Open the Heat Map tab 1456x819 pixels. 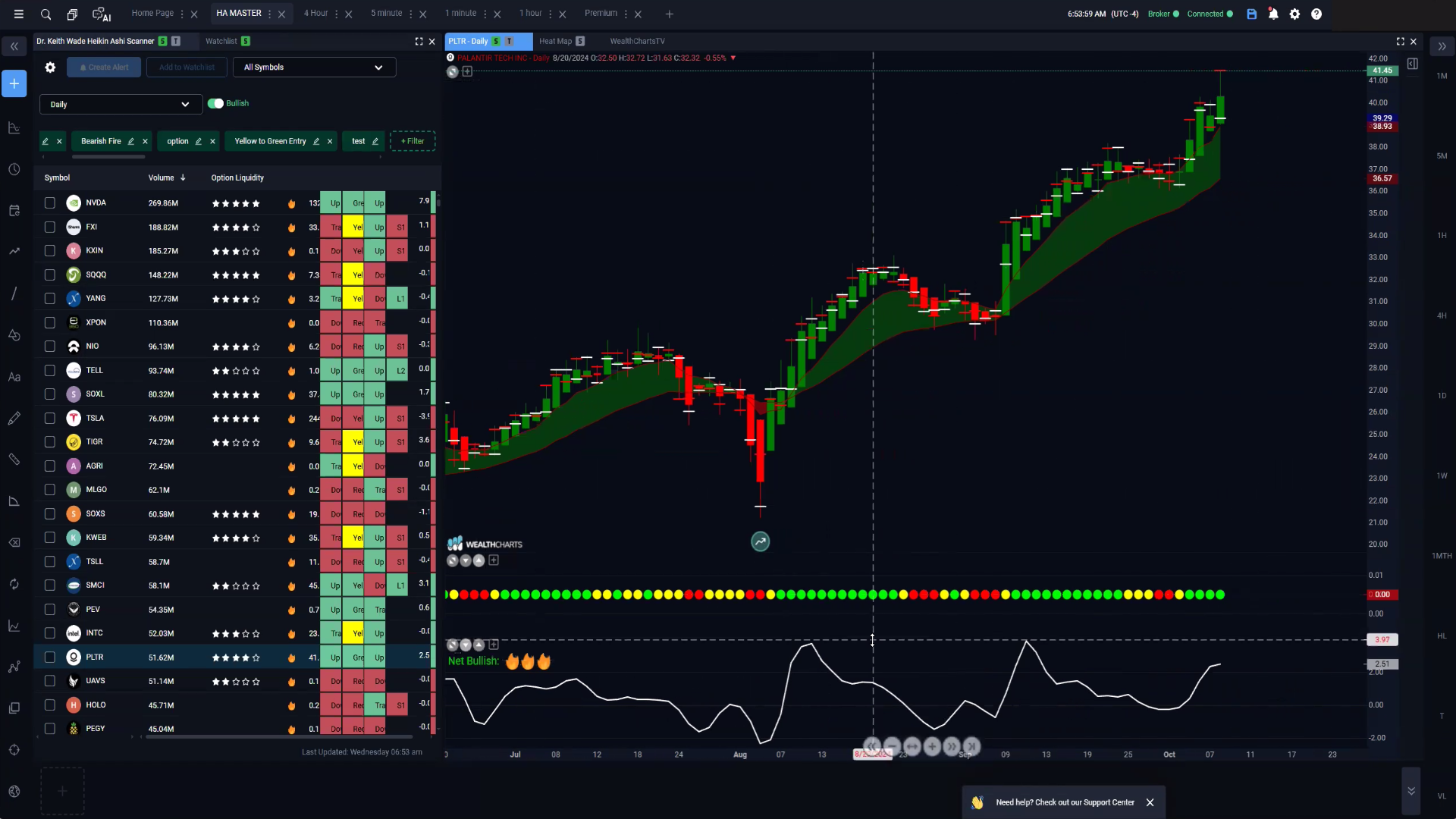coord(555,42)
